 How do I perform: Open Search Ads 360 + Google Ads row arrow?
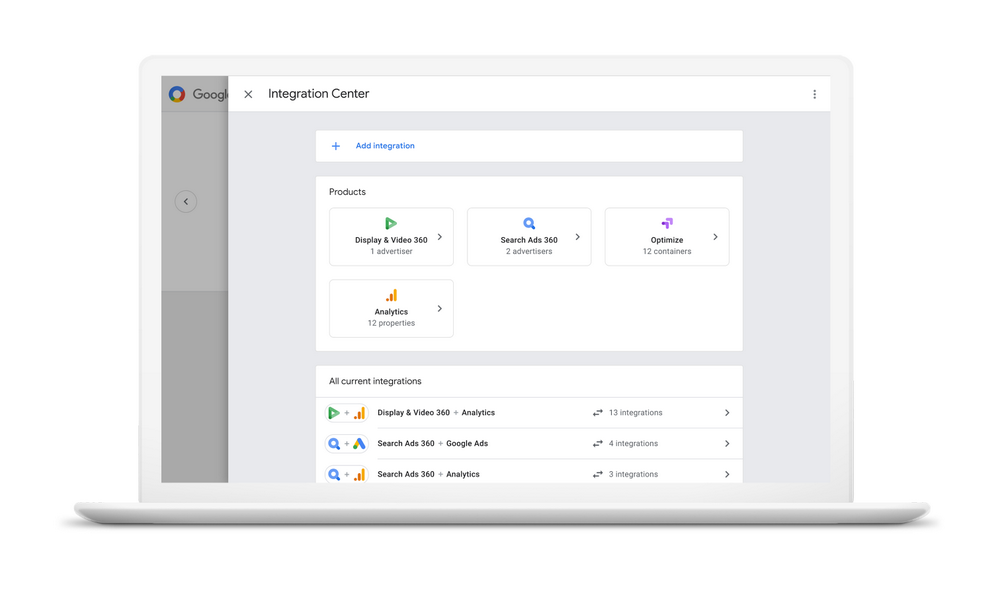(x=727, y=444)
